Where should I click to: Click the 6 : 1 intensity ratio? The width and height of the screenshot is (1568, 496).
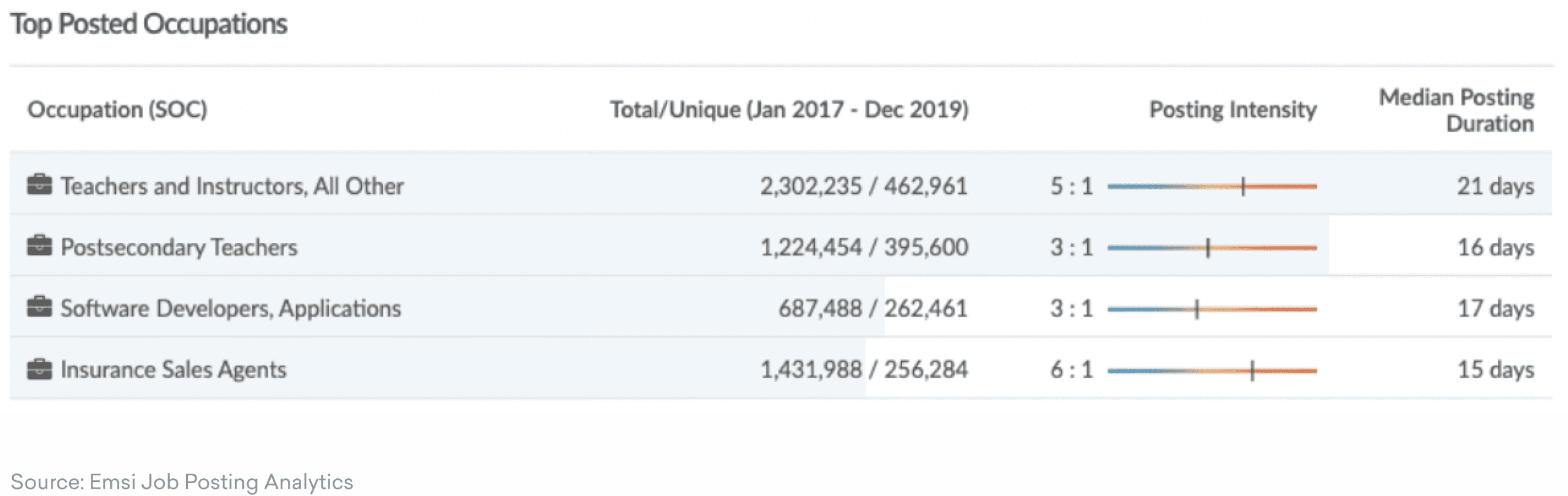click(x=1072, y=369)
